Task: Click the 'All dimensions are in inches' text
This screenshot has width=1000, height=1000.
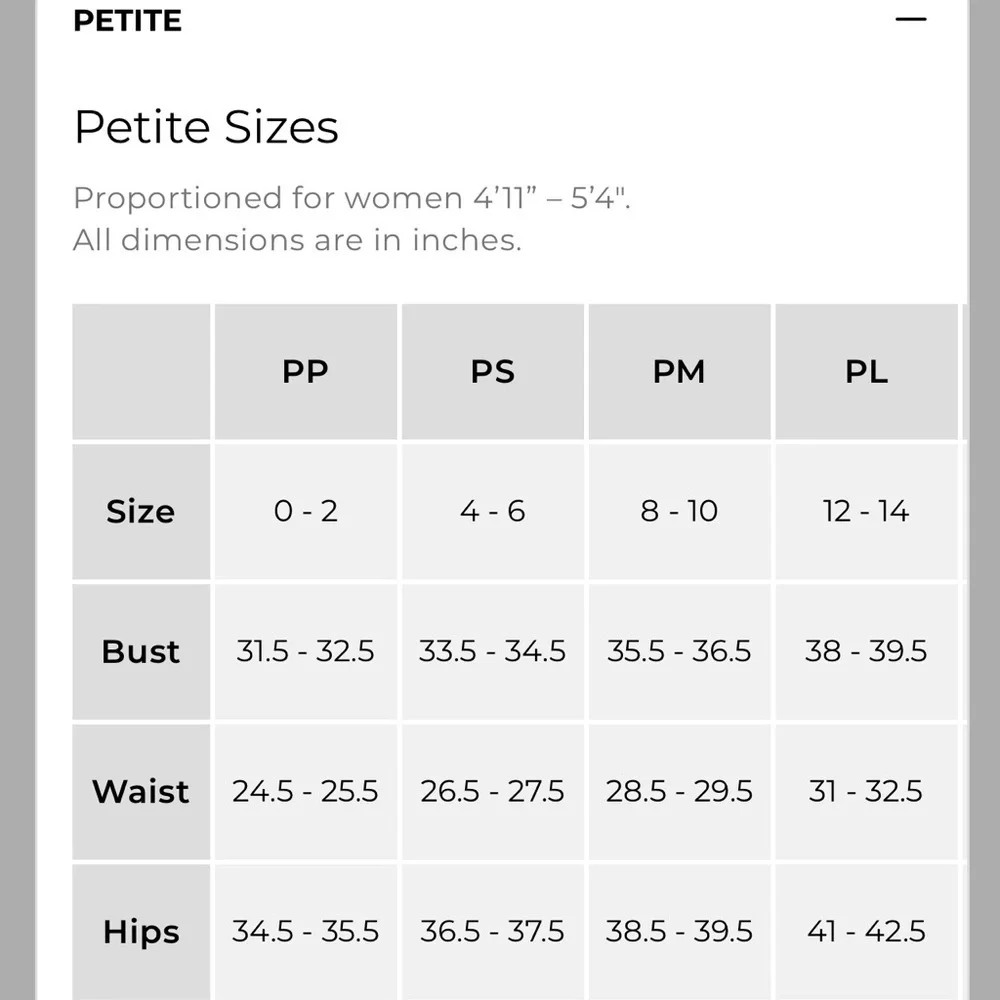Action: coord(297,240)
